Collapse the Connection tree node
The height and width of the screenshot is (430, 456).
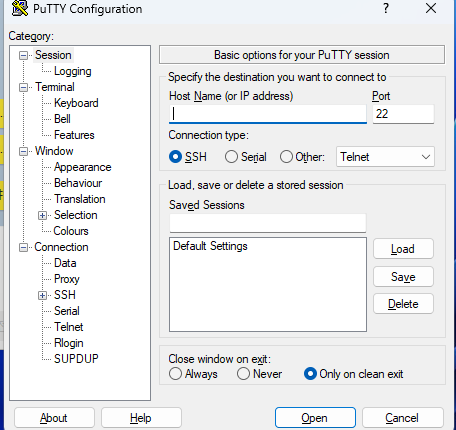coord(23,247)
